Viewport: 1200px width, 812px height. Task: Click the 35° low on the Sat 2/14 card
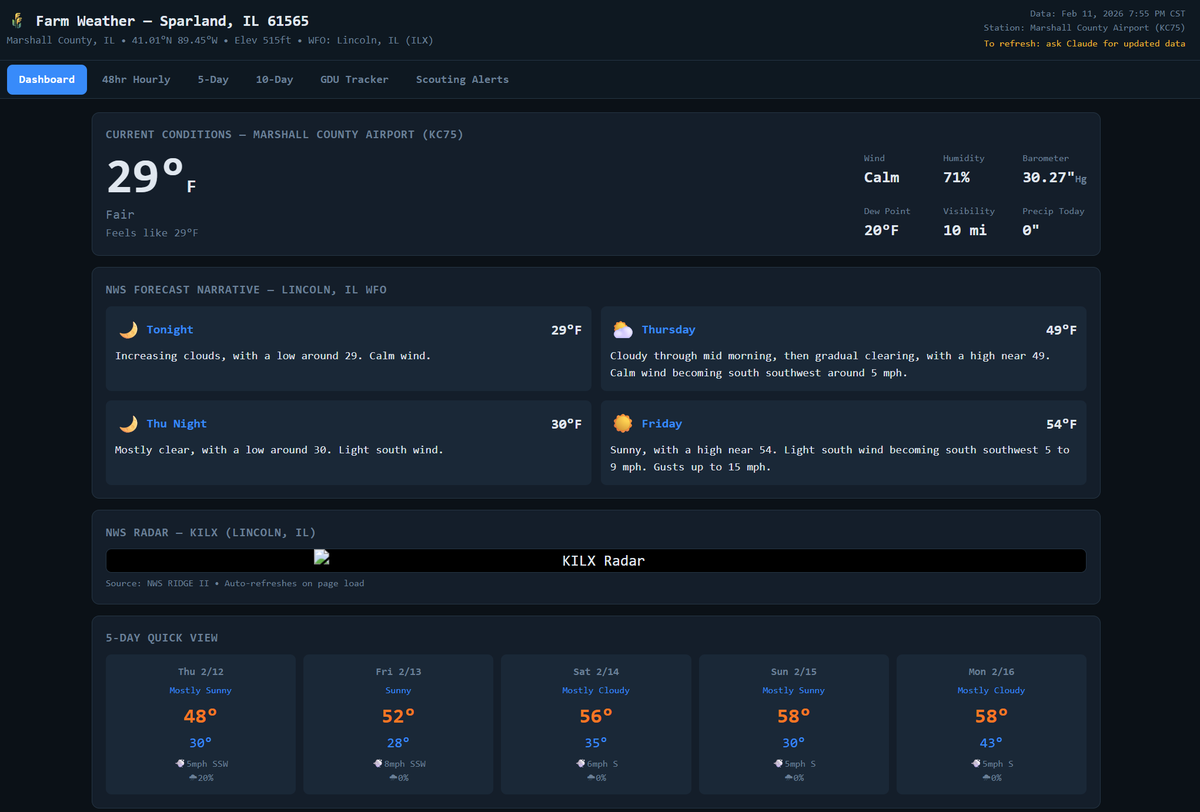[596, 743]
